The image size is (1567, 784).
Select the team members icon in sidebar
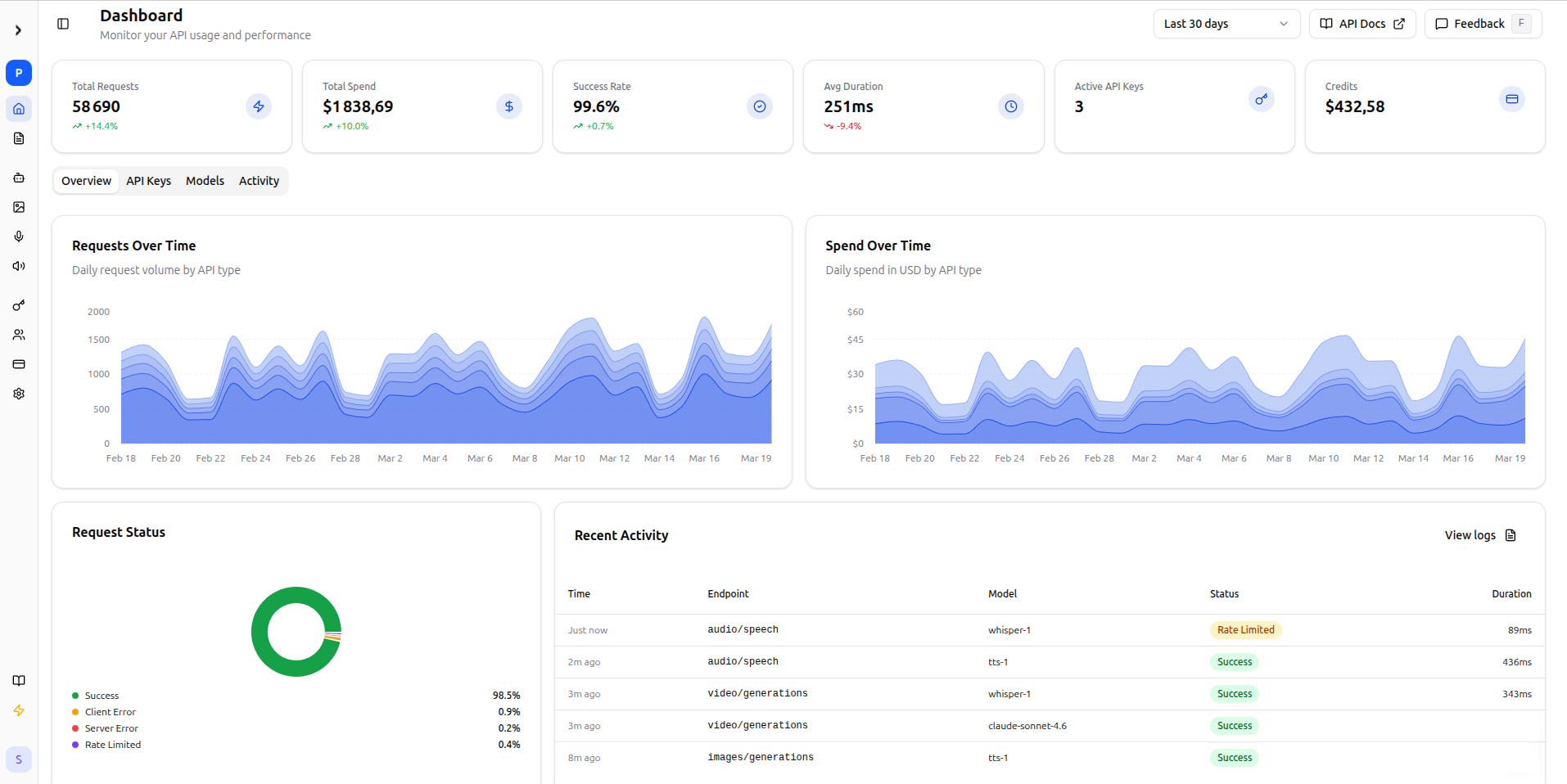pyautogui.click(x=18, y=335)
